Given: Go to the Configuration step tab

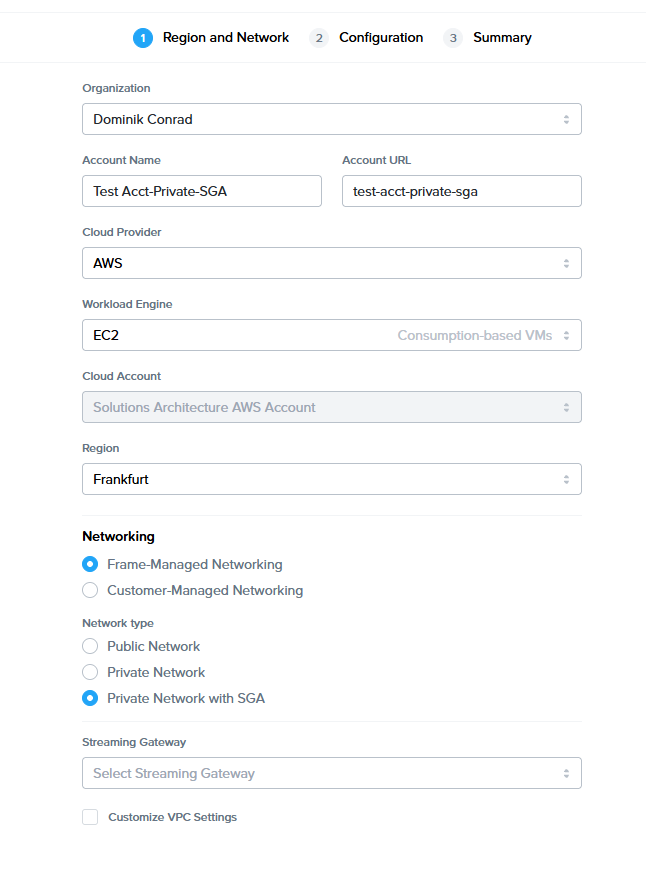Looking at the screenshot, I should coord(380,38).
